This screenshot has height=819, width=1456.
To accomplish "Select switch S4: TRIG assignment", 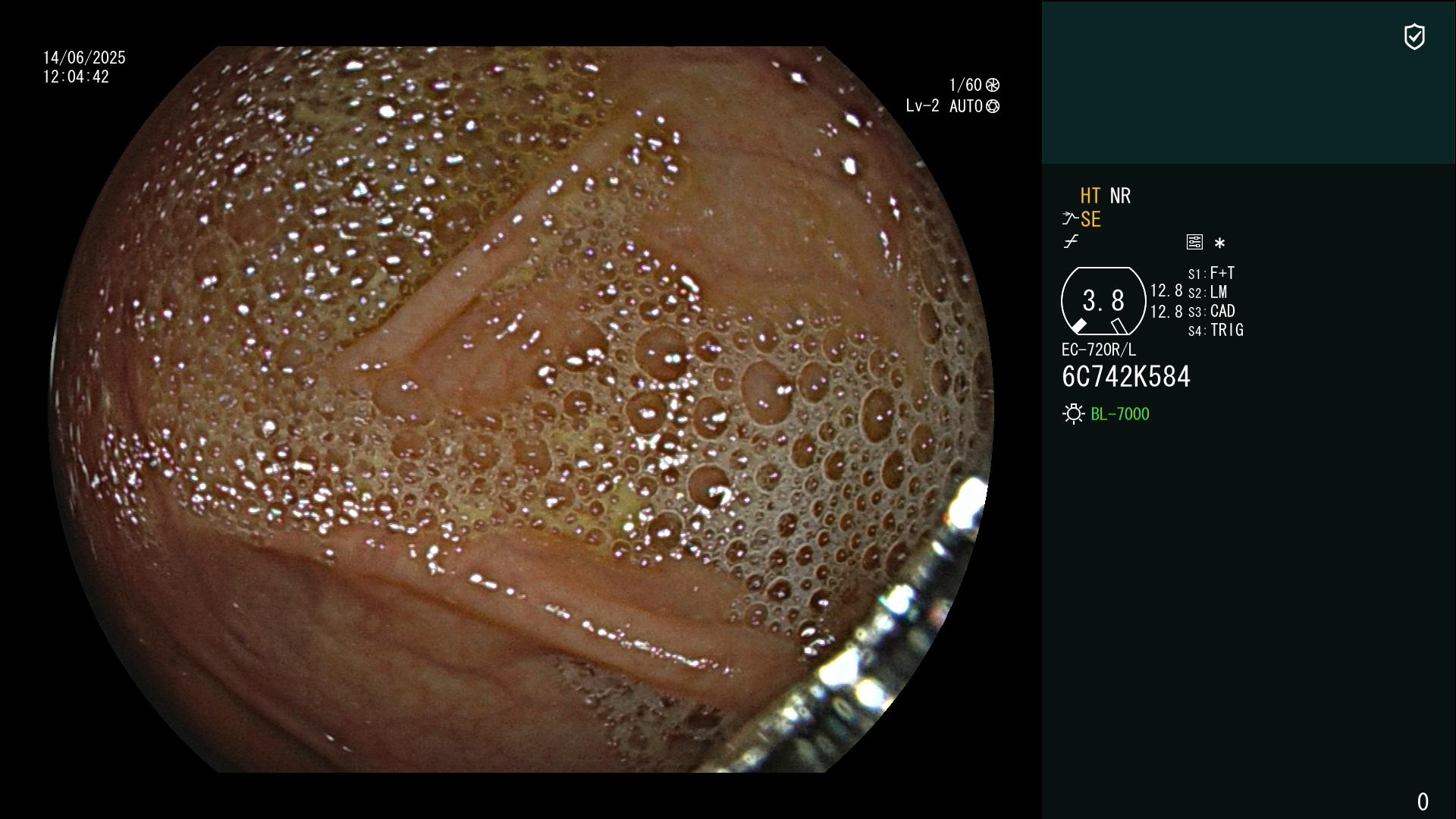I will (1216, 331).
